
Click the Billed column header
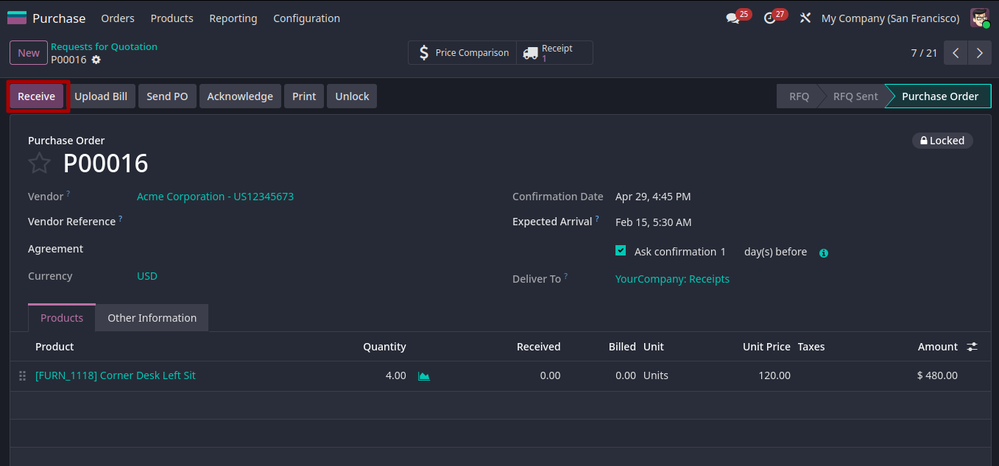622,347
